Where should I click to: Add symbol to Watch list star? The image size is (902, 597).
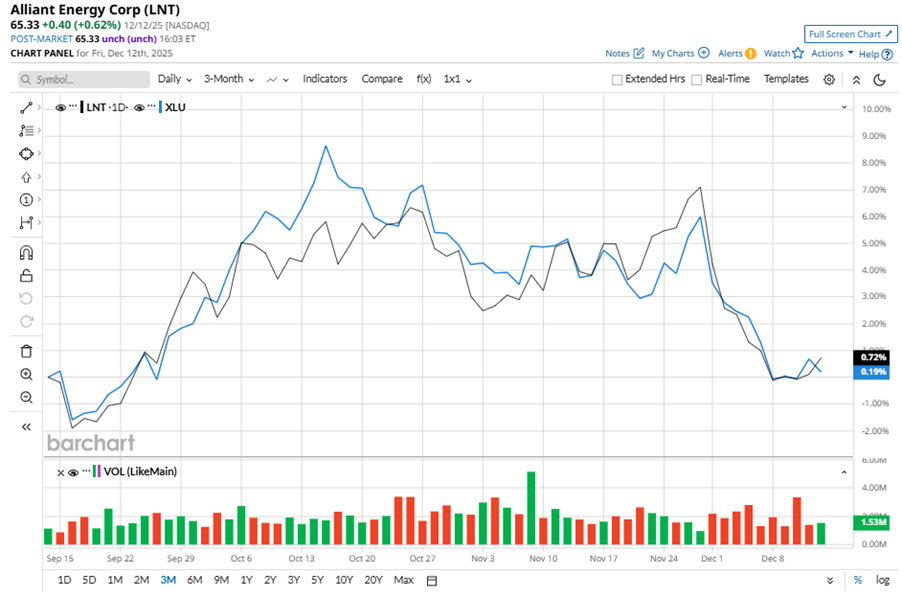click(798, 53)
